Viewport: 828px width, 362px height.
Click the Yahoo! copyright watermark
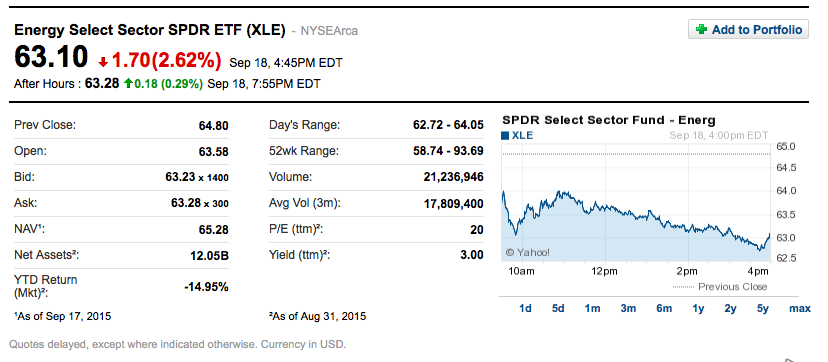click(528, 252)
